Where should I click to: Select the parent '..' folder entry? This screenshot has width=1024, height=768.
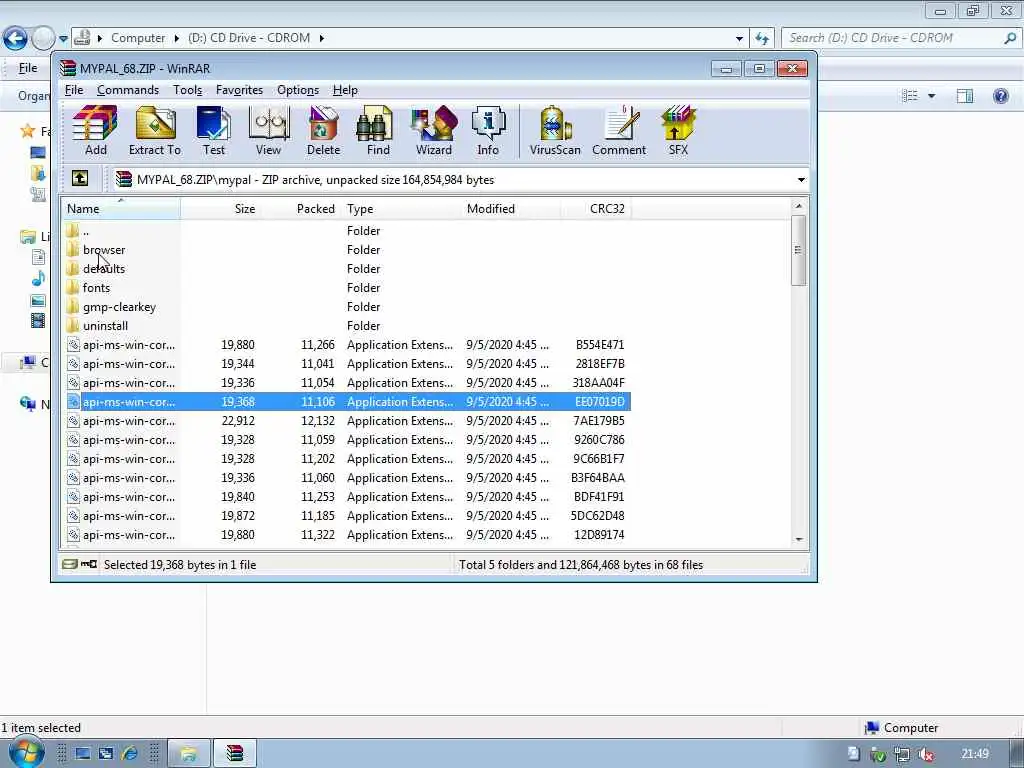tap(86, 231)
